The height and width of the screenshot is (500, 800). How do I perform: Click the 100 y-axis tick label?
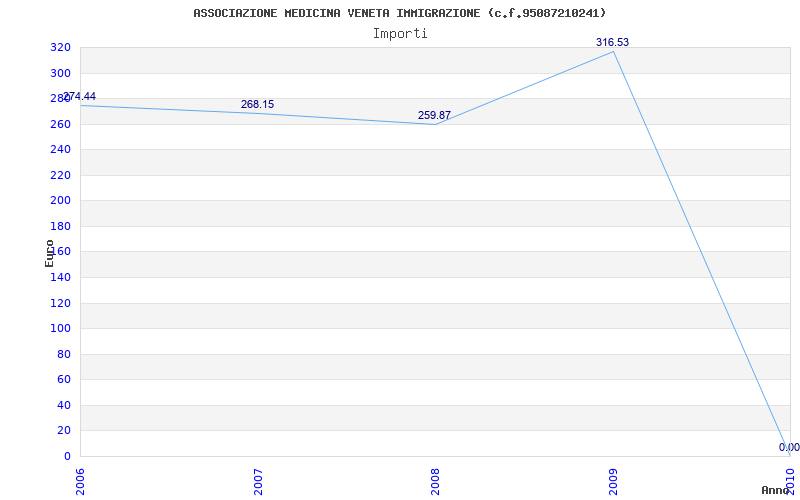tap(60, 329)
